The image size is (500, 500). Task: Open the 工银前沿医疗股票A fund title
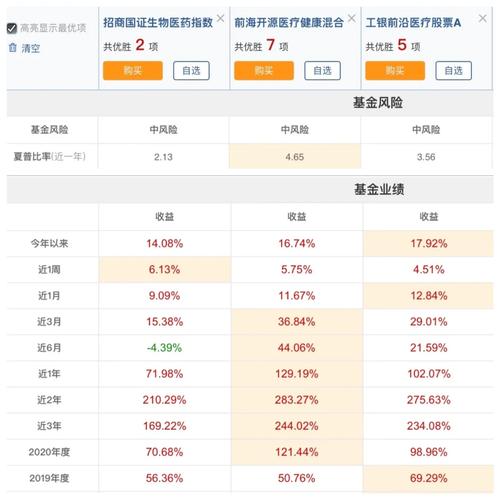click(413, 23)
